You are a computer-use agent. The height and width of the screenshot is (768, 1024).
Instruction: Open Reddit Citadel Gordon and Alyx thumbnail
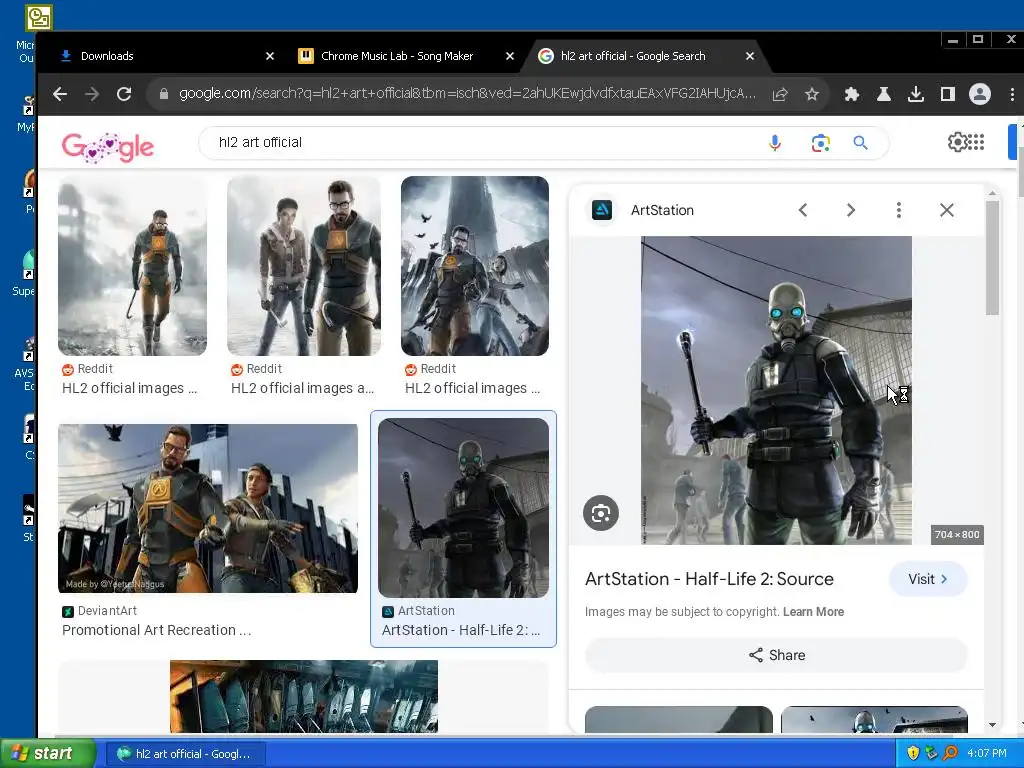click(475, 266)
